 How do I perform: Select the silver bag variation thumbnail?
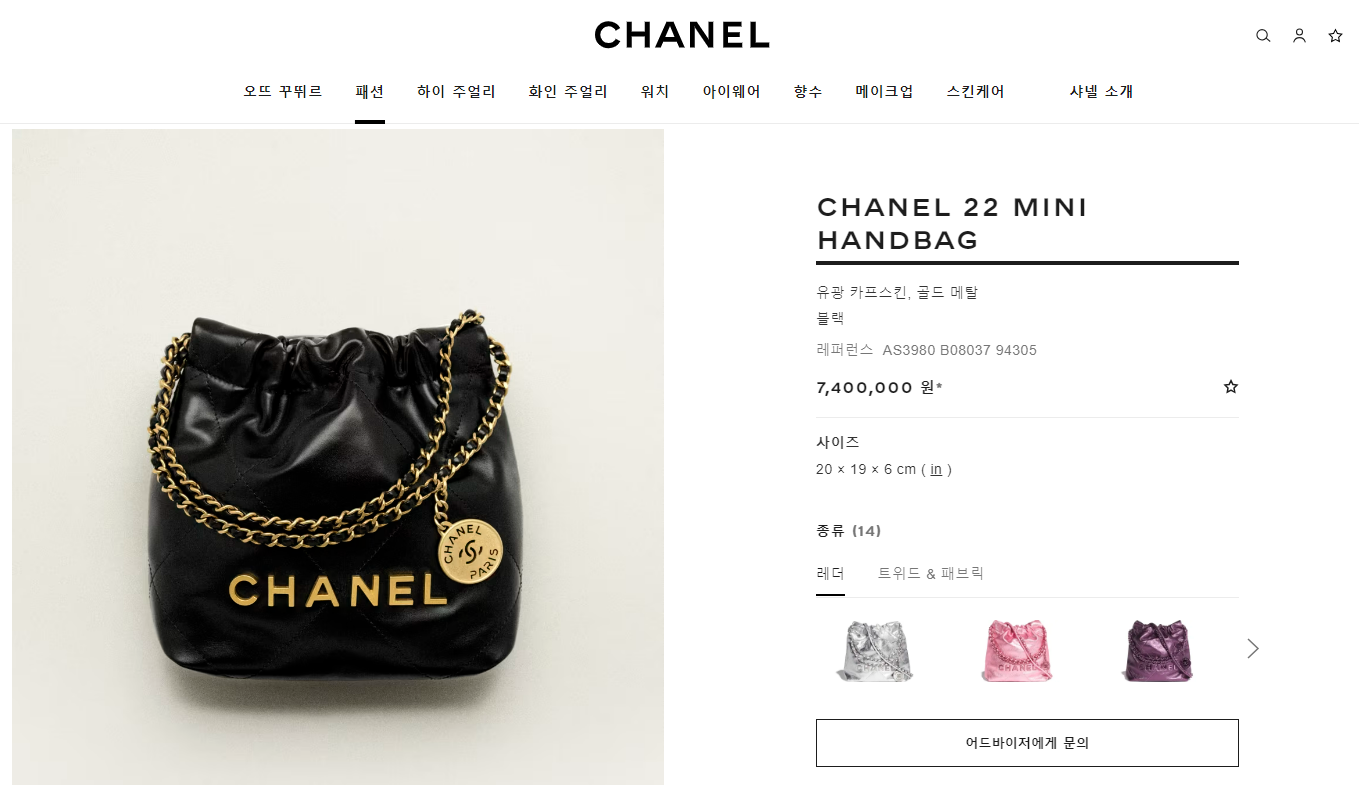[875, 651]
